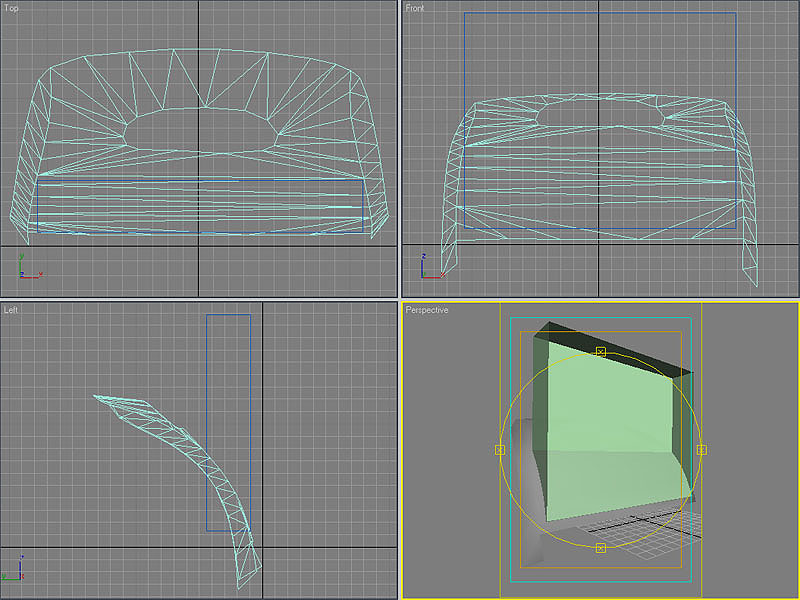Screen dimensions: 800x600
Task: Select the top handle of the yellow circle gizmo
Action: [600, 351]
